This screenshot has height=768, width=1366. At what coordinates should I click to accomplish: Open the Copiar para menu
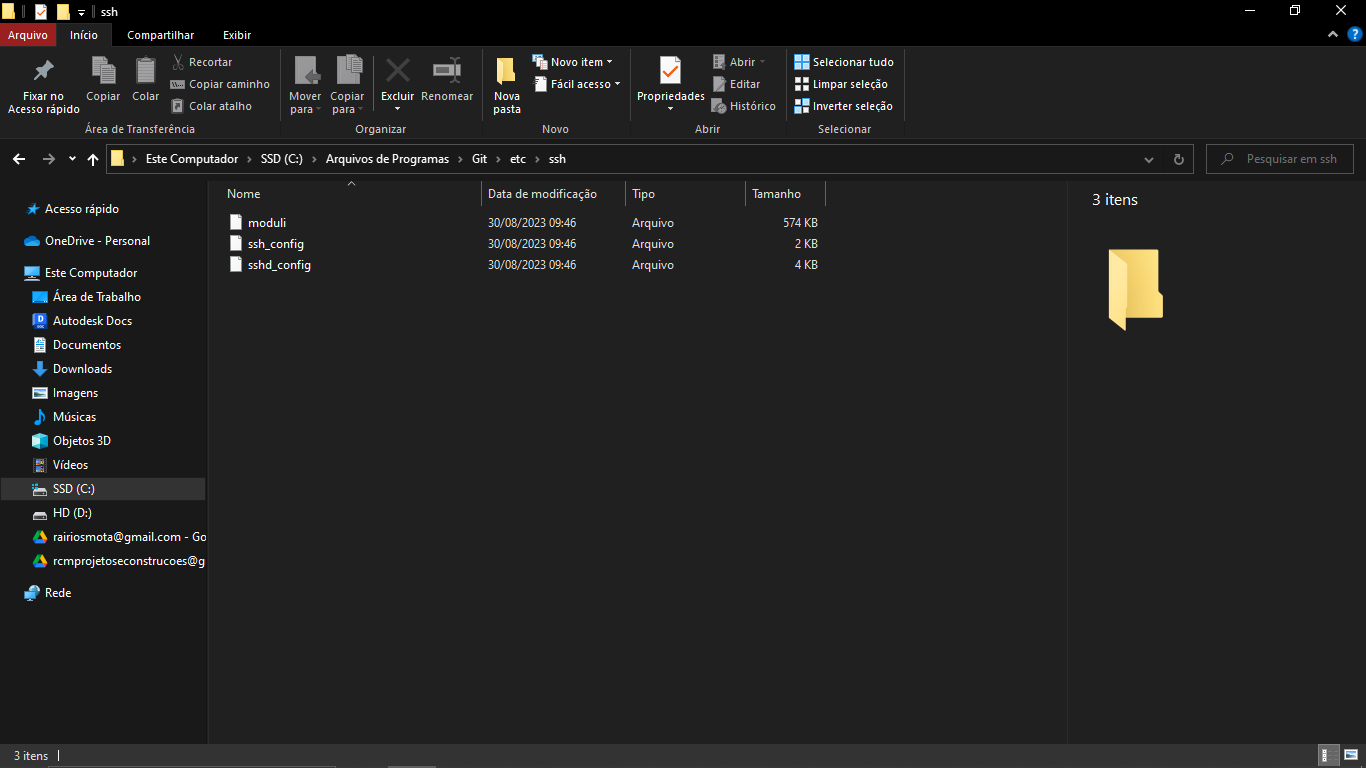point(348,86)
